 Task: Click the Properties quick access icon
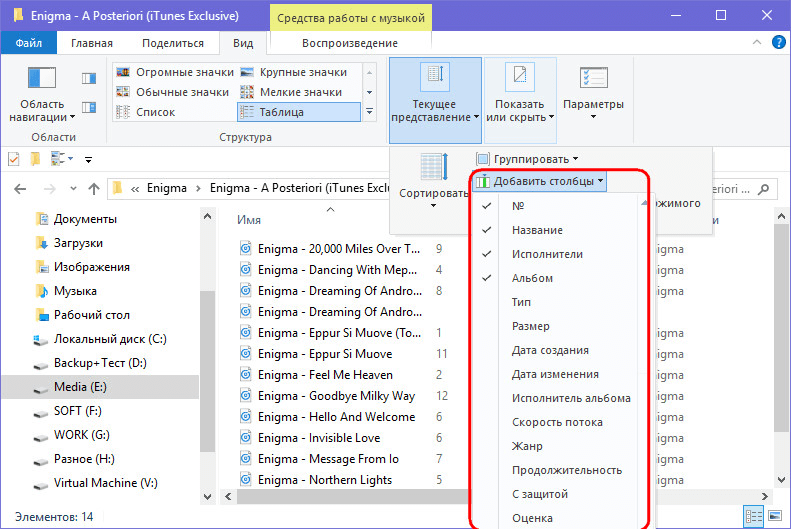[x=14, y=159]
